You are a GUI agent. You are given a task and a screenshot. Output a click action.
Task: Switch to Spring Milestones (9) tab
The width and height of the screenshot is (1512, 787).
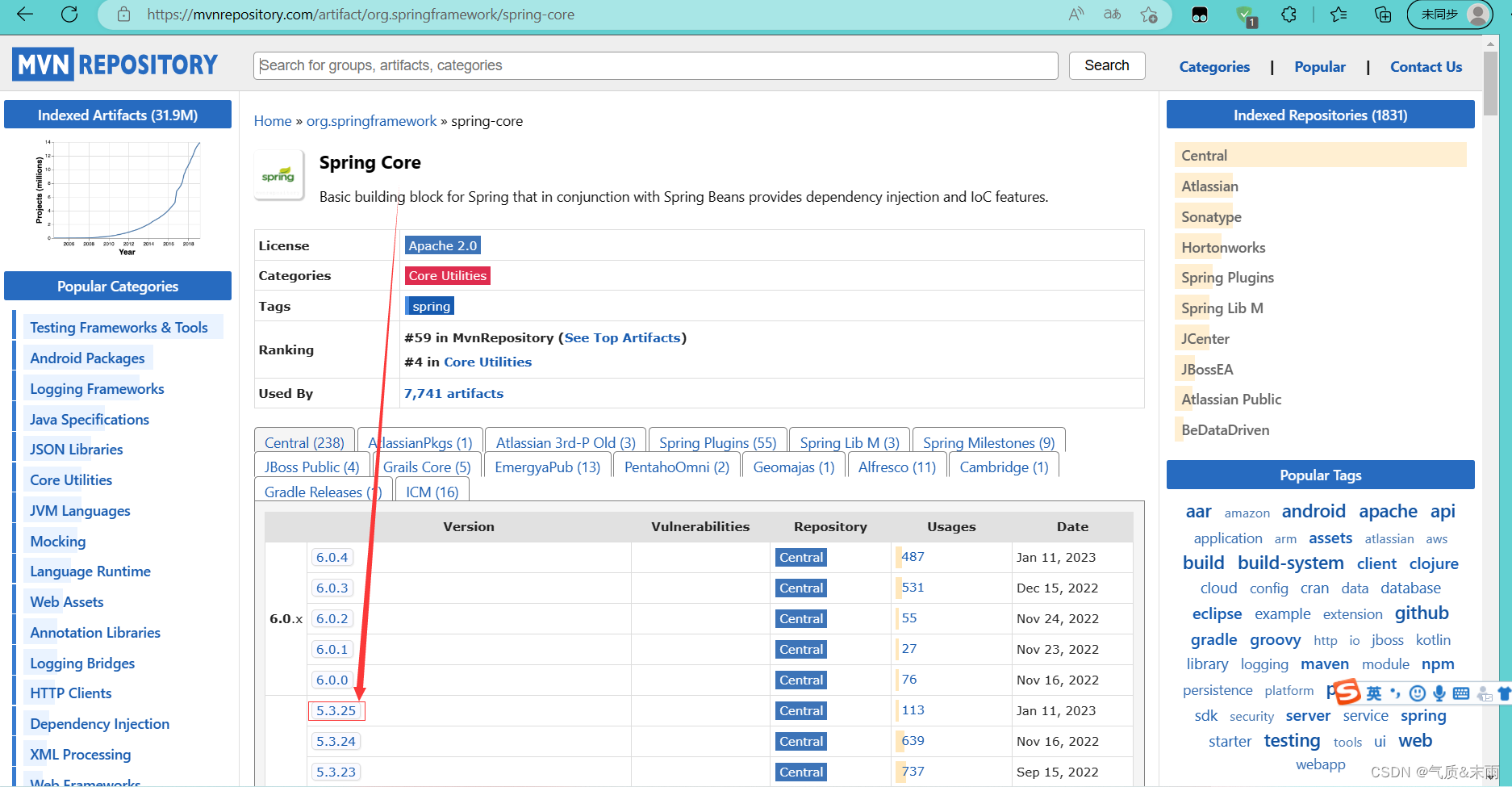pos(988,442)
